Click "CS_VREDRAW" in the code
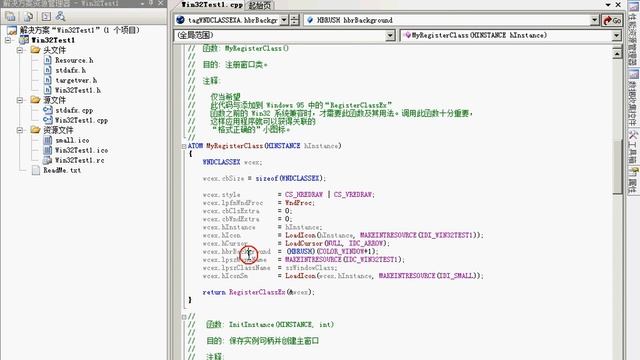The height and width of the screenshot is (360, 640). [353, 195]
